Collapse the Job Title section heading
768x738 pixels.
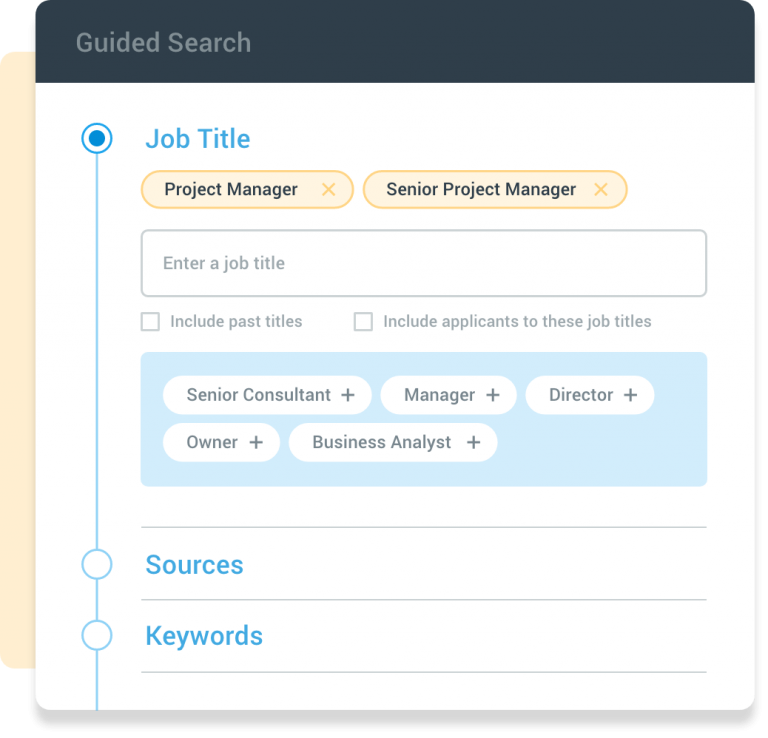(198, 139)
